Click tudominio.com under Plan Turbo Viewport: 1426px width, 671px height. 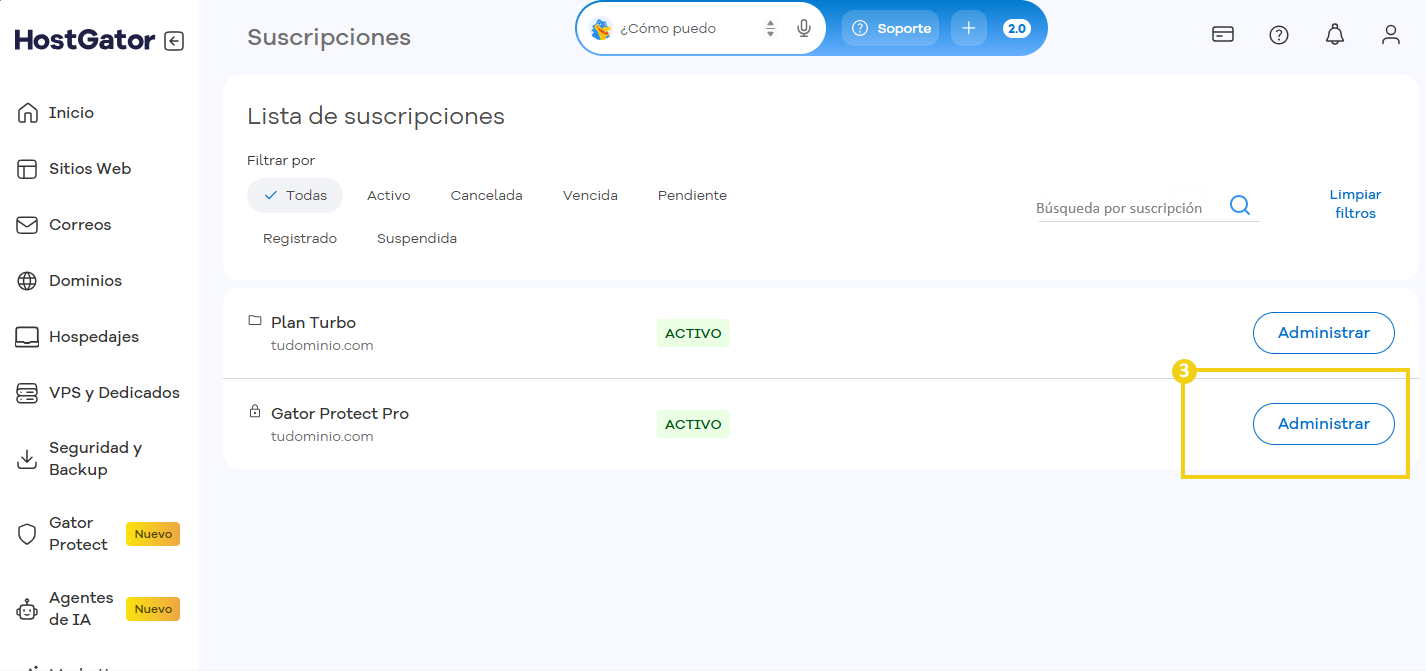322,346
